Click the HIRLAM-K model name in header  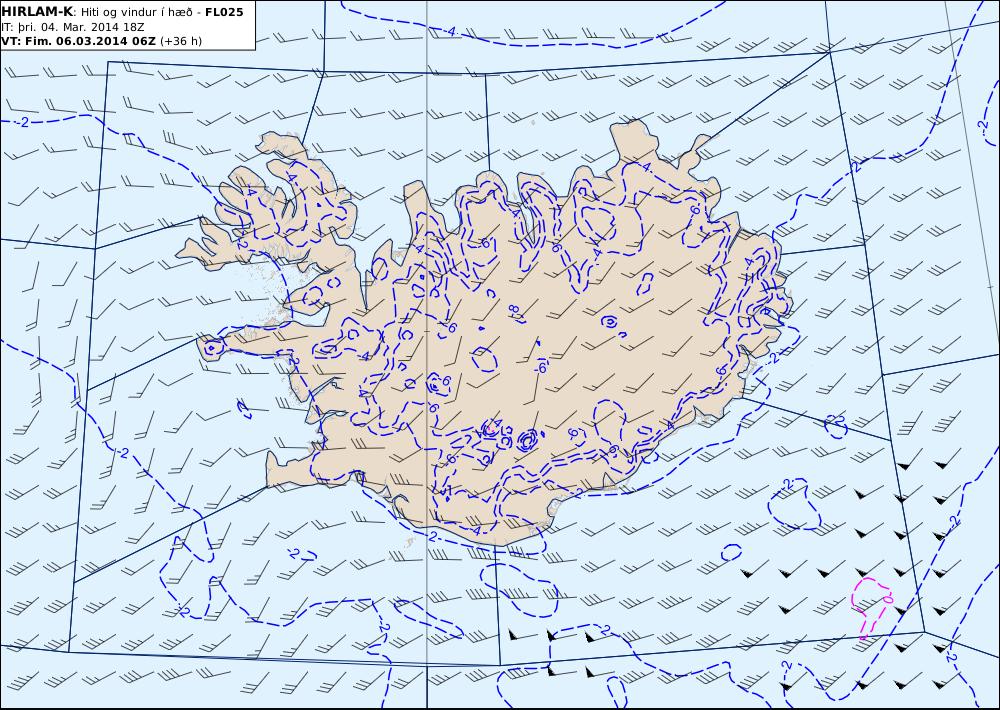coord(37,12)
